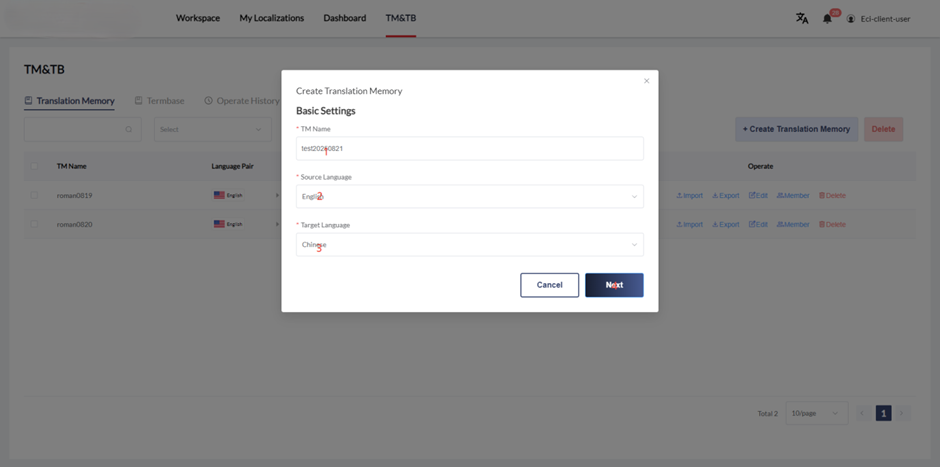This screenshot has width=940, height=467.
Task: Click the search magnifier icon
Action: pos(129,129)
